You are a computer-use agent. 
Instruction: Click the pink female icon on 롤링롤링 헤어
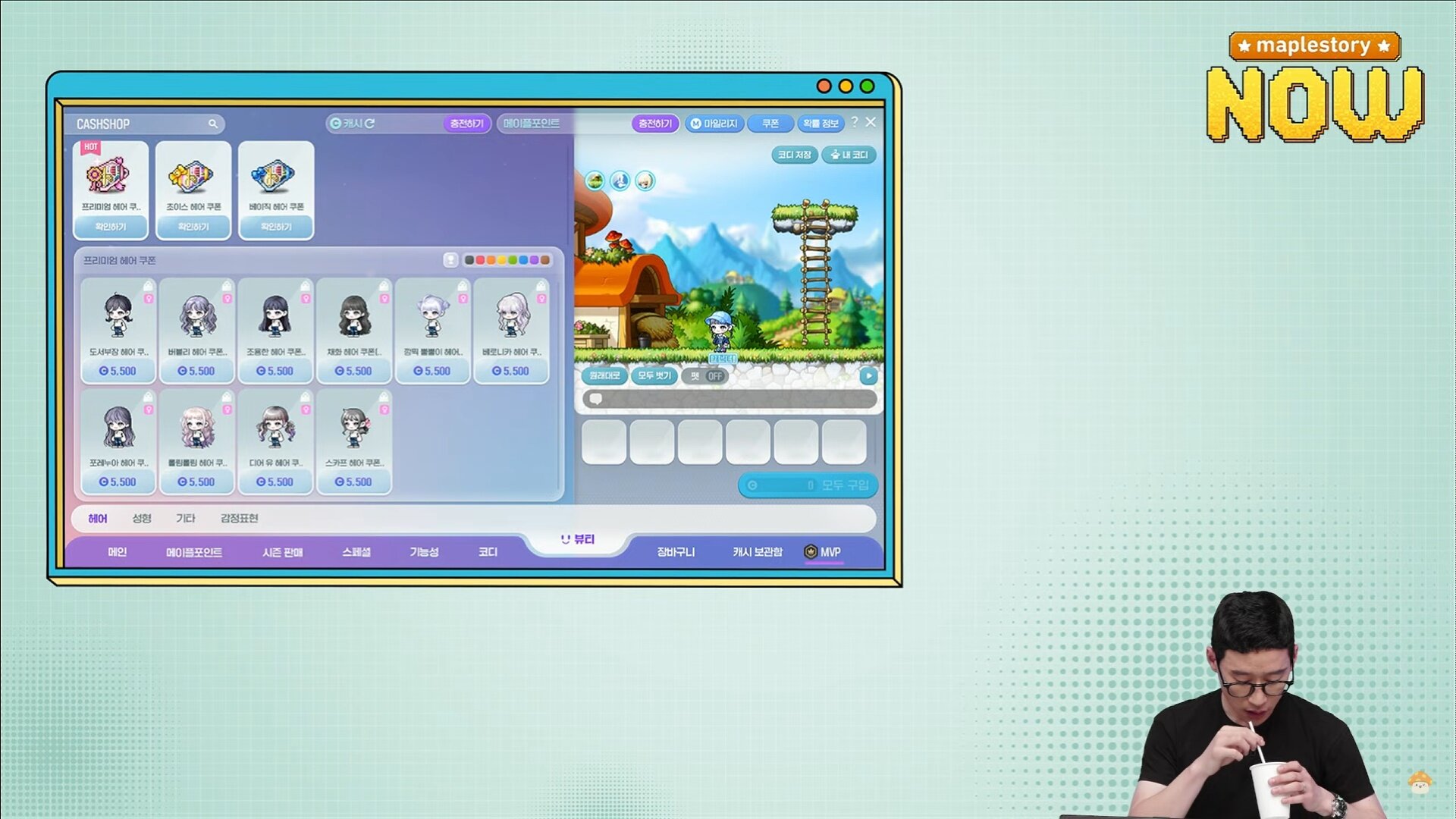pos(227,409)
